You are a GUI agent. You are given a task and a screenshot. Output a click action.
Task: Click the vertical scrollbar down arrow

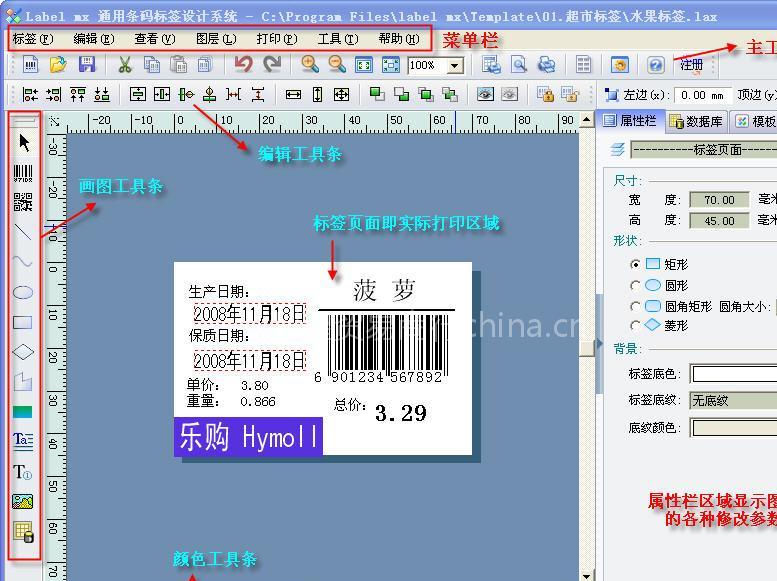[587, 576]
